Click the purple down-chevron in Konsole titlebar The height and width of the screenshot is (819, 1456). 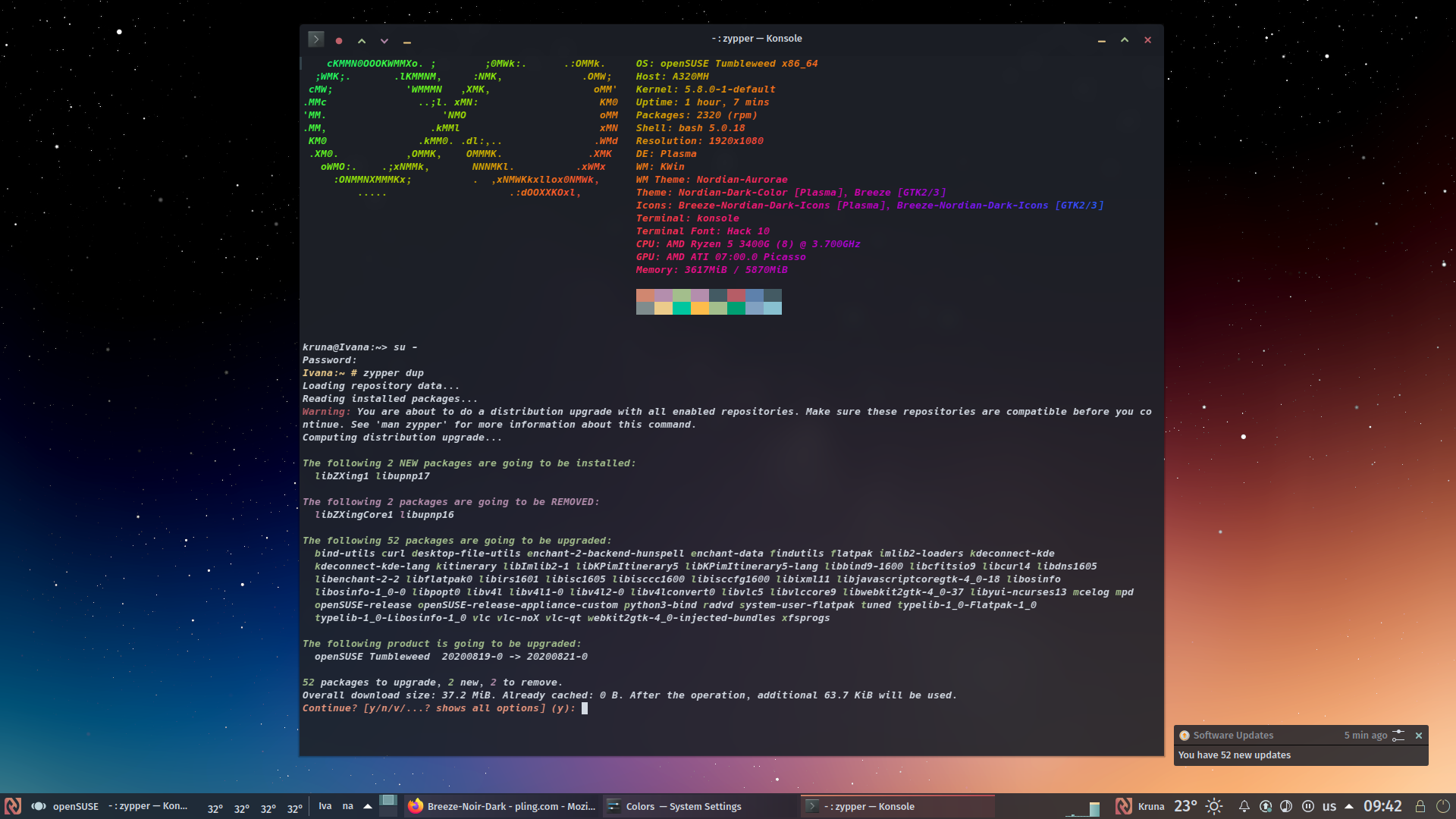(x=384, y=41)
